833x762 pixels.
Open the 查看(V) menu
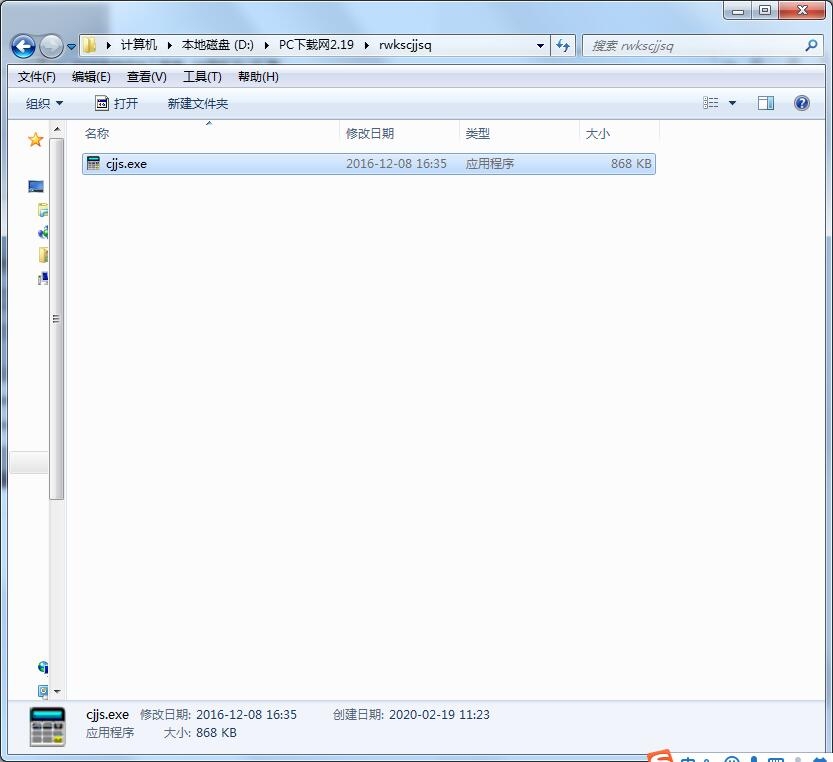tap(147, 77)
